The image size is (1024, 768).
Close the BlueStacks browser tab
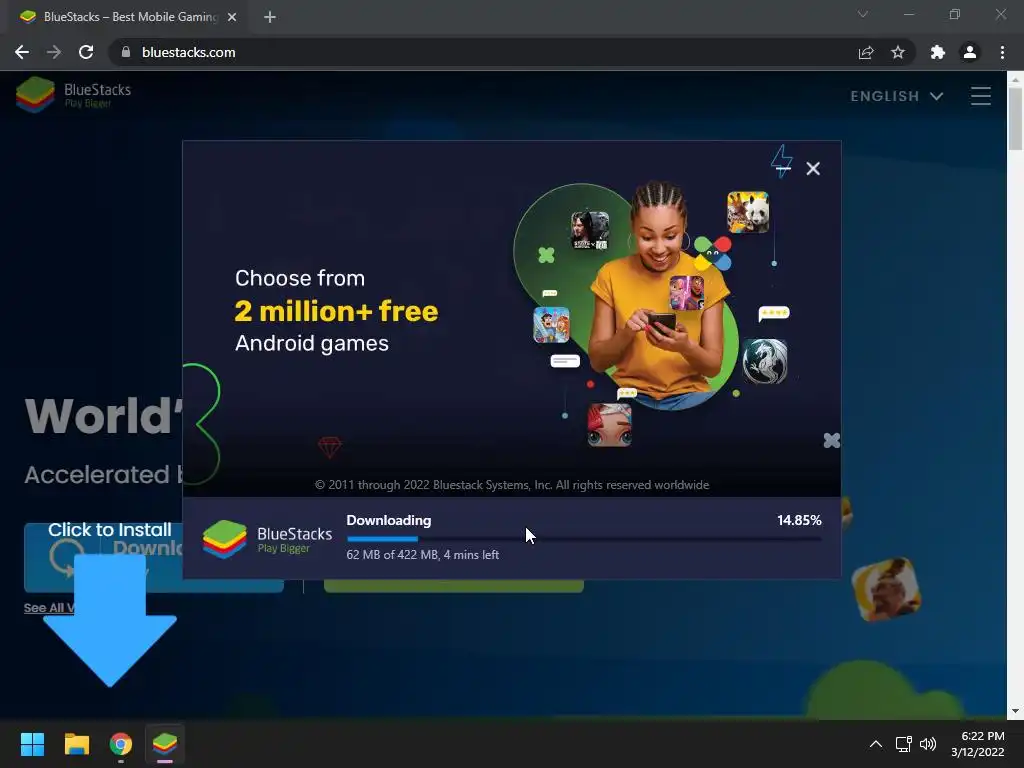(x=232, y=17)
